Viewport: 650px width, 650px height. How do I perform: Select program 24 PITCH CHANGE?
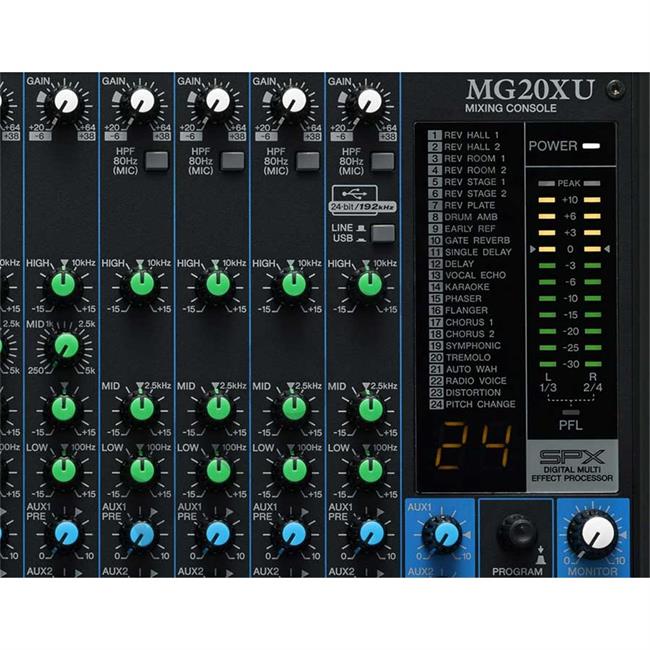pos(473,404)
